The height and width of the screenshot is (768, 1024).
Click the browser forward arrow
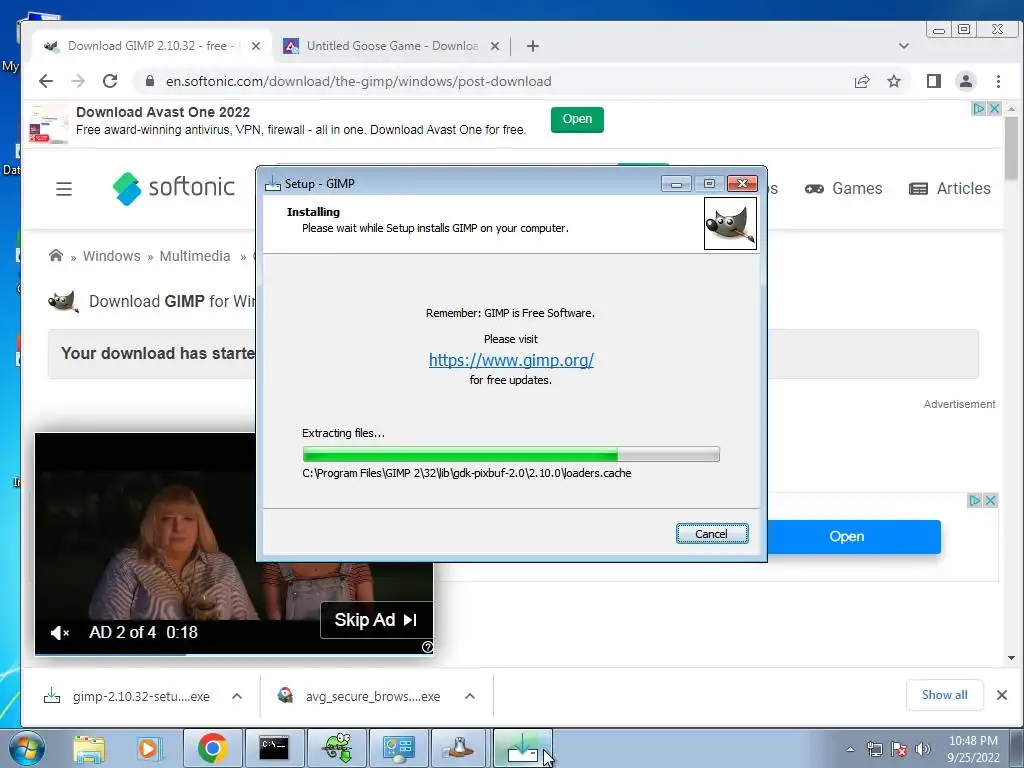(78, 81)
